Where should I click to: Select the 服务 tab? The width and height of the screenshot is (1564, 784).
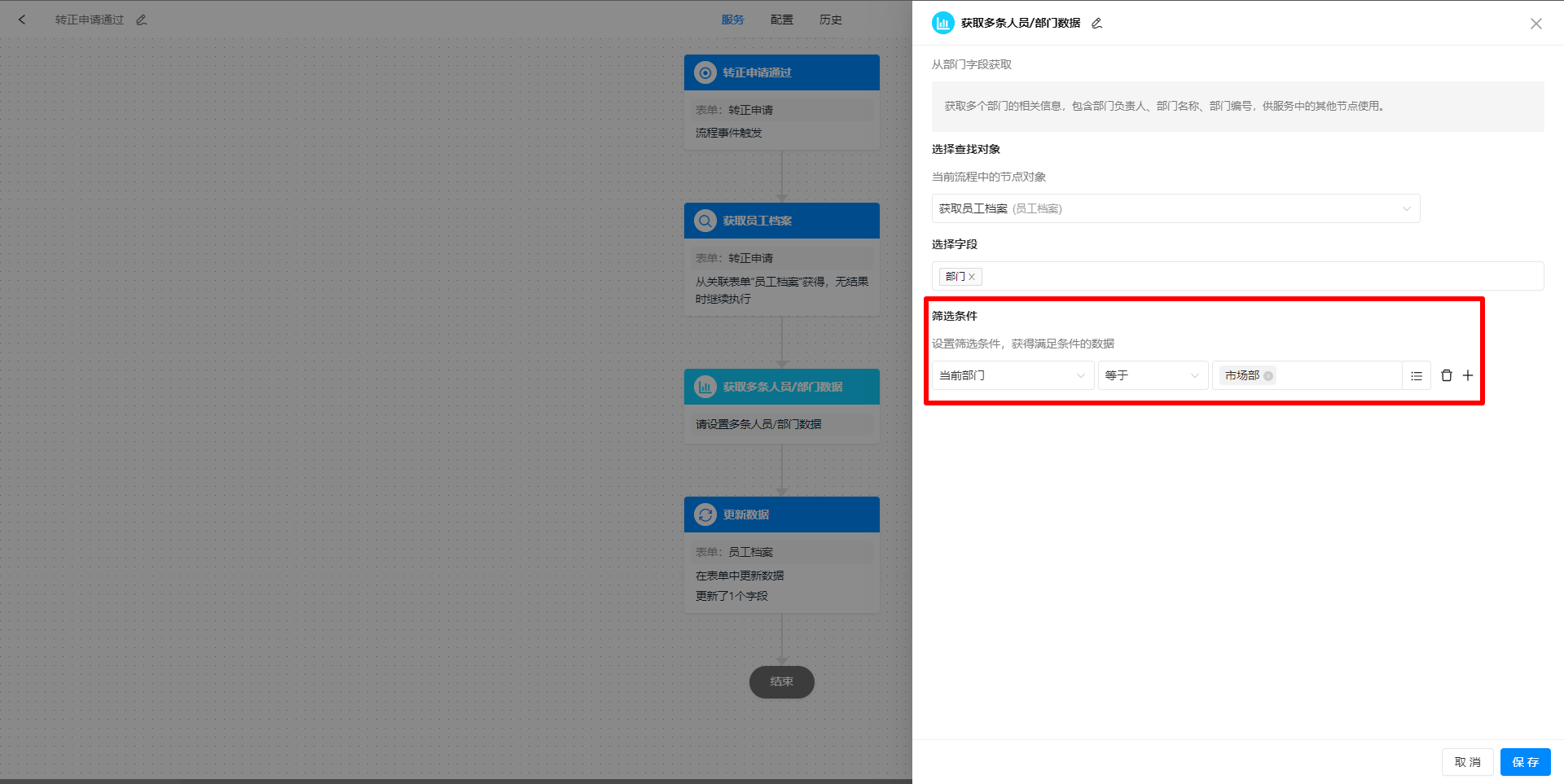click(732, 19)
